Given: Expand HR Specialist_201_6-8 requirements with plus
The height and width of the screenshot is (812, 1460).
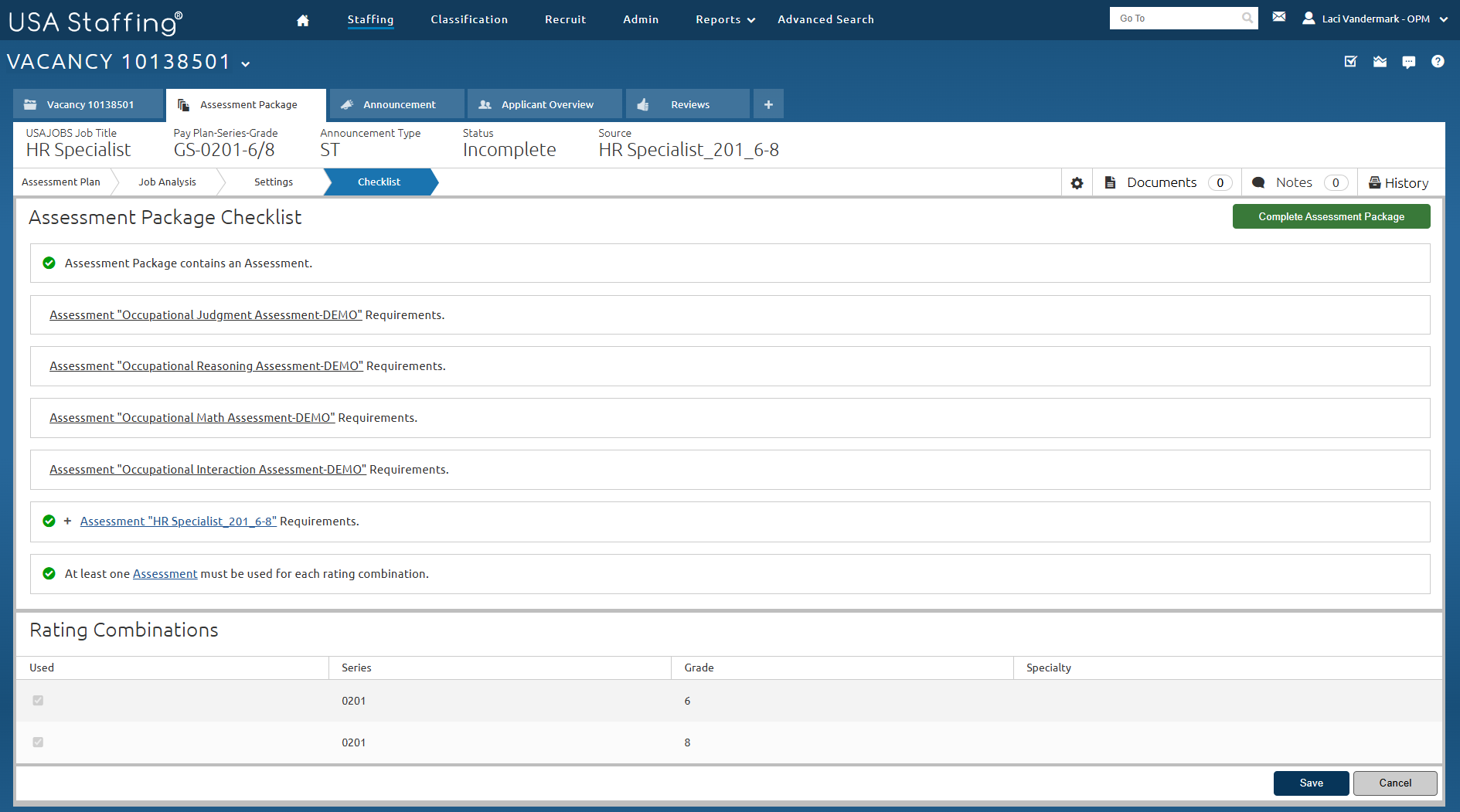Looking at the screenshot, I should coord(68,522).
